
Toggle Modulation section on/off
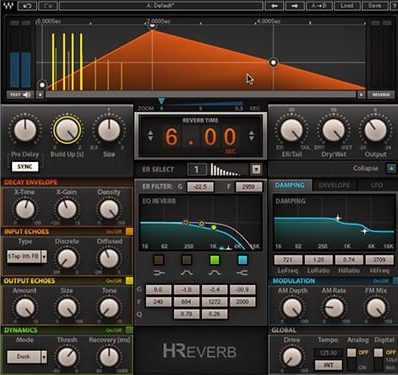(x=395, y=281)
